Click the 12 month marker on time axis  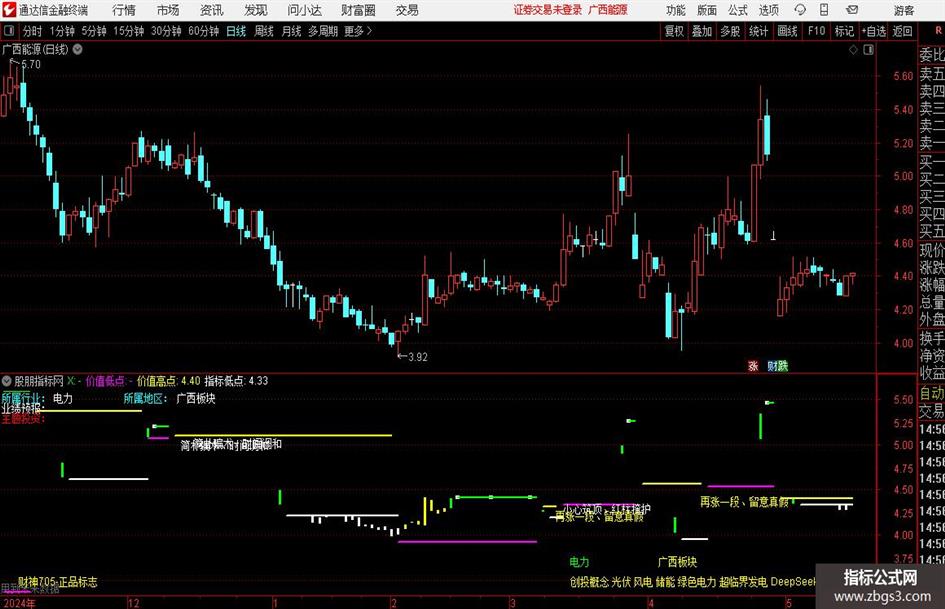point(134,603)
